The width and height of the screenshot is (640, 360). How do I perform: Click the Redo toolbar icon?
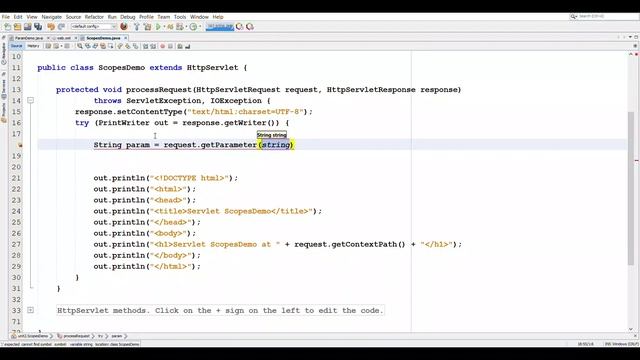[61, 27]
